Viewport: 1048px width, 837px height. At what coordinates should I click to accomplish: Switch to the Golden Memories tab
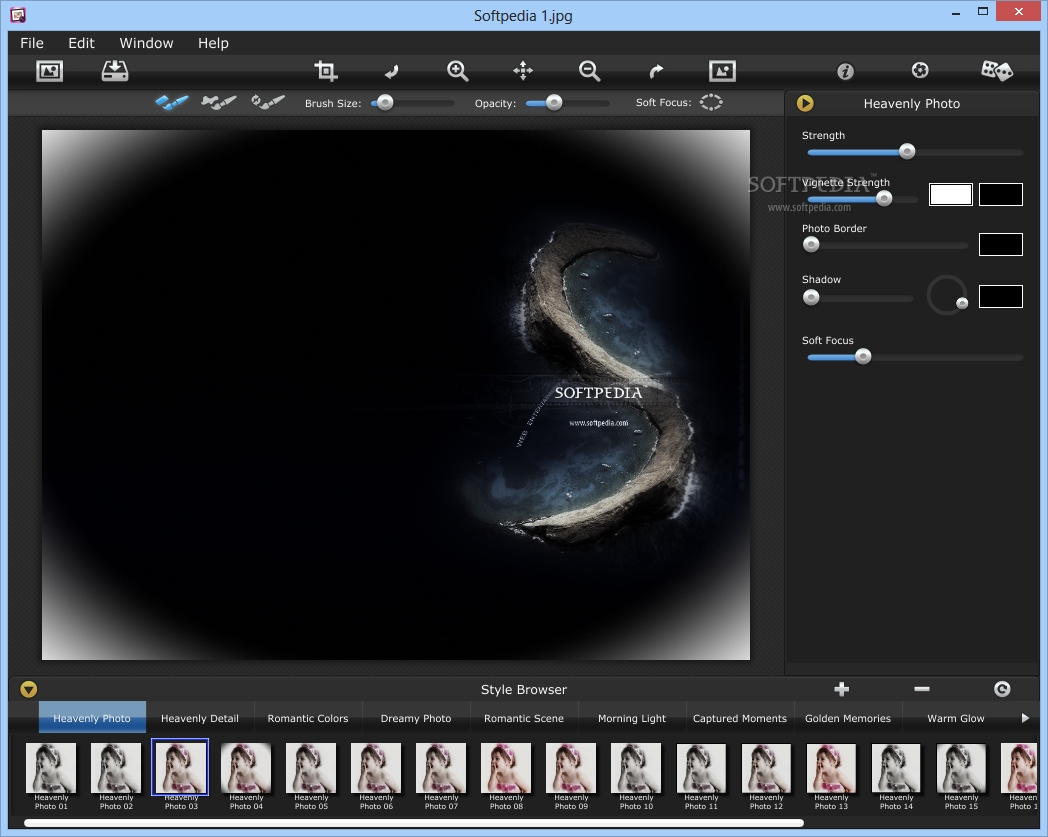click(x=847, y=718)
